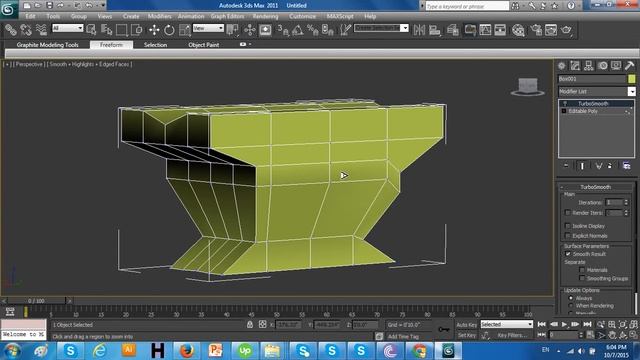Open the Modifiers menu
Image resolution: width=640 pixels, height=360 pixels.
pos(160,16)
